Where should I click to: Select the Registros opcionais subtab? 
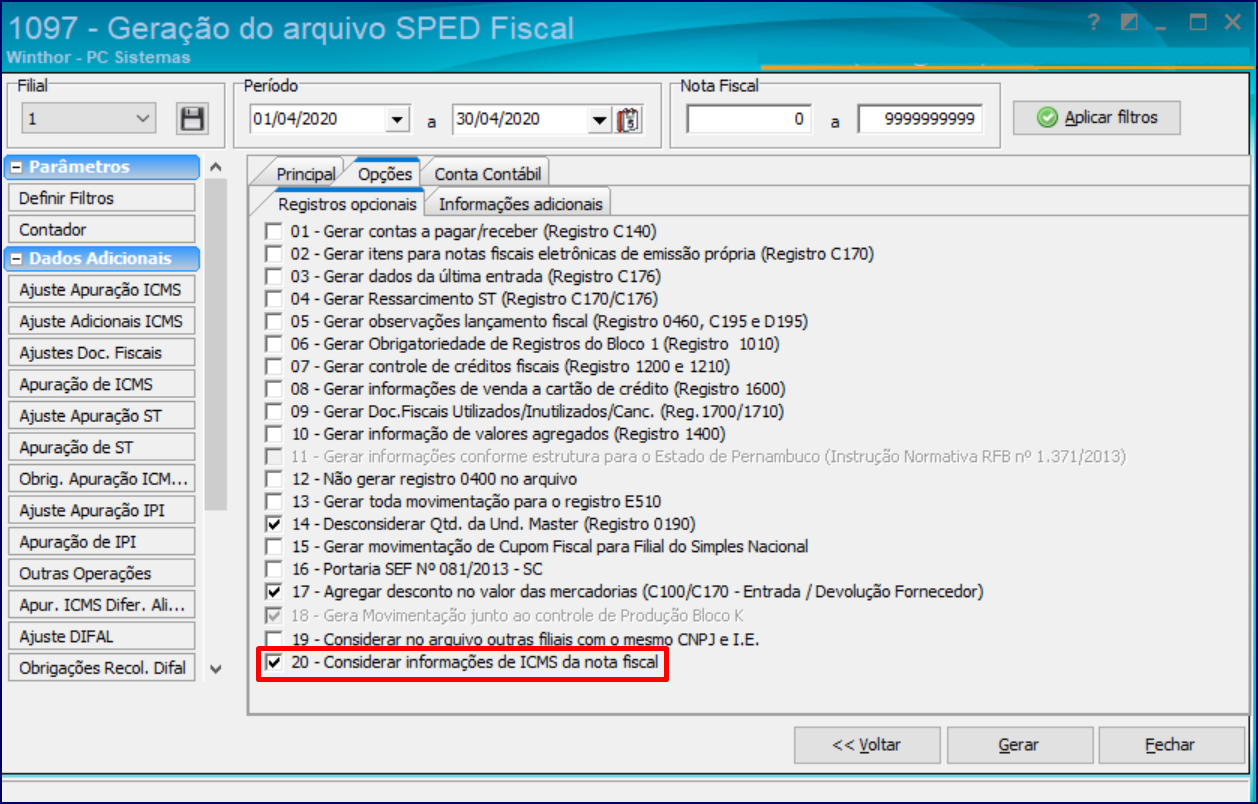pos(347,203)
